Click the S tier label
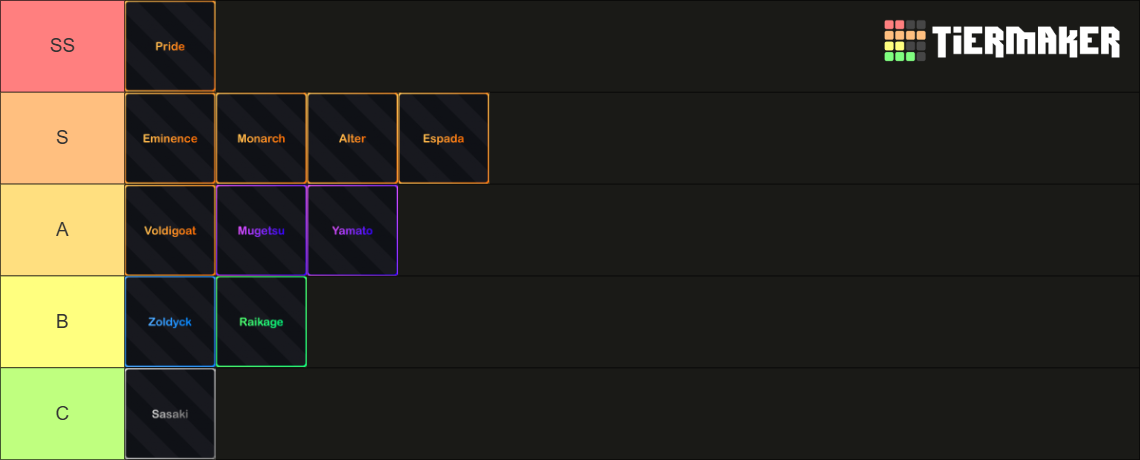 click(x=63, y=138)
